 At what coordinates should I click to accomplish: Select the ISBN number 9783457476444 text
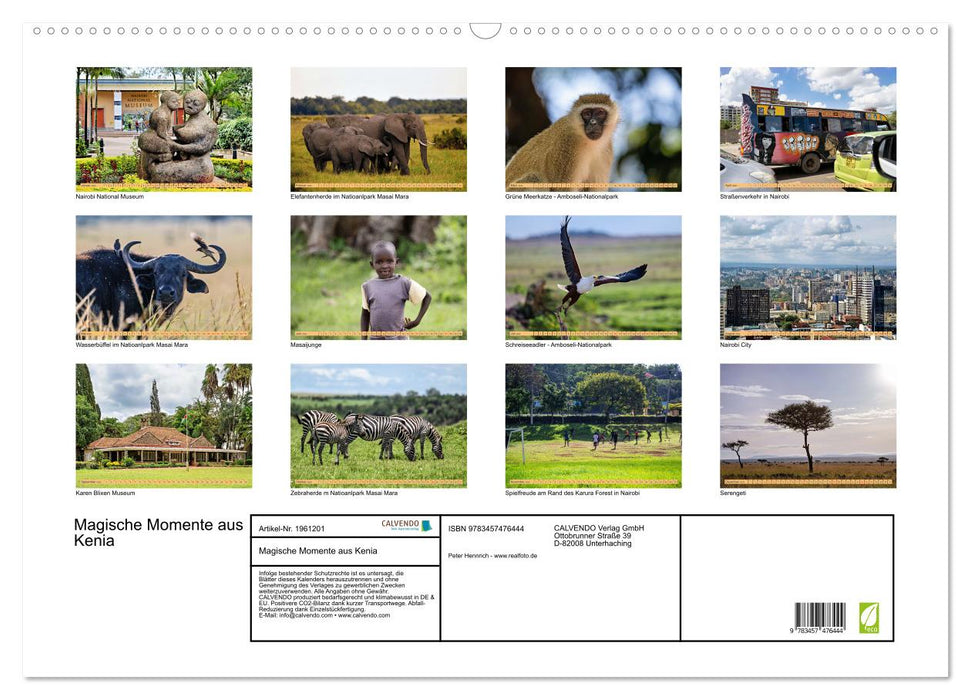coord(487,528)
